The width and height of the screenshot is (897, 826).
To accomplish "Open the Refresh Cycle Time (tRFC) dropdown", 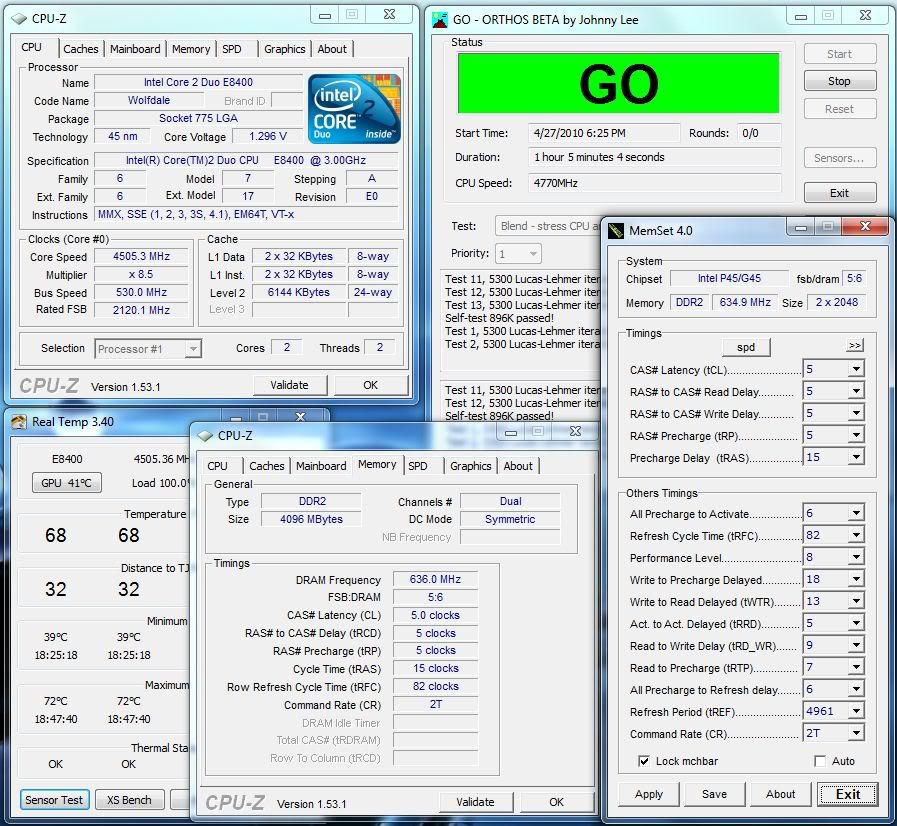I will [856, 535].
